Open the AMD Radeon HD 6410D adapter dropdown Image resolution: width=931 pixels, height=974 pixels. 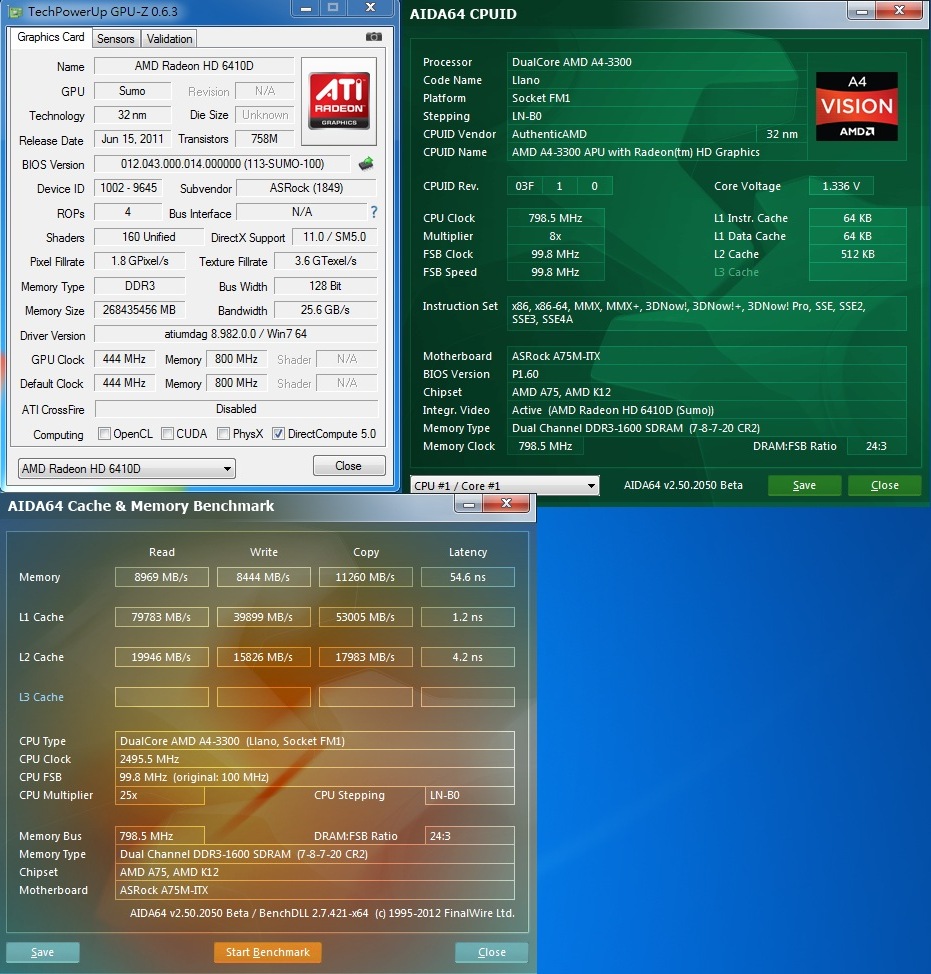127,468
